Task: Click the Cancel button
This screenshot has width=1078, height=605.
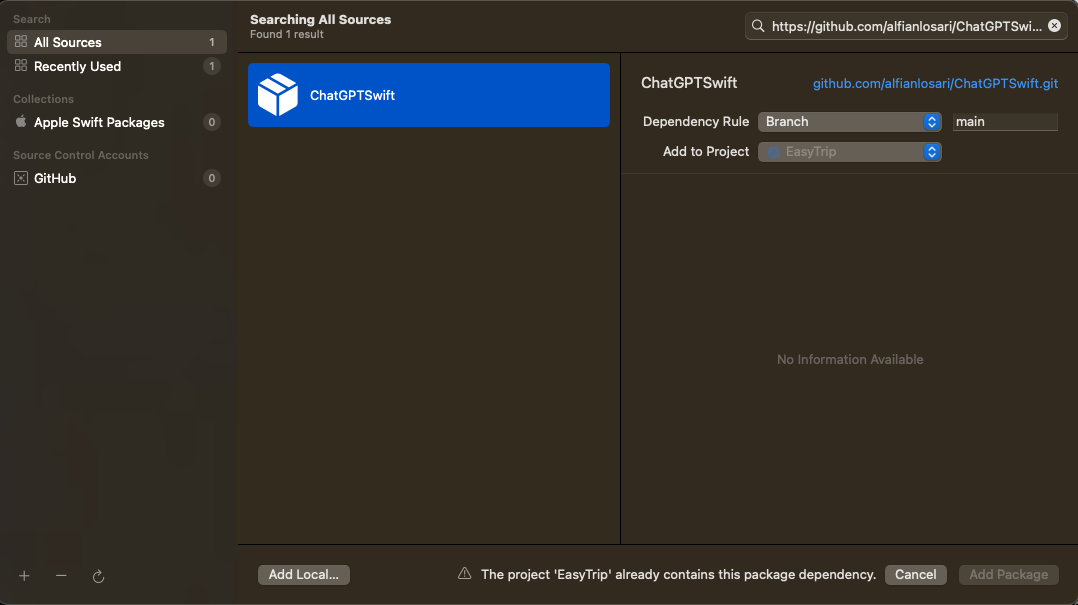Action: (x=915, y=575)
